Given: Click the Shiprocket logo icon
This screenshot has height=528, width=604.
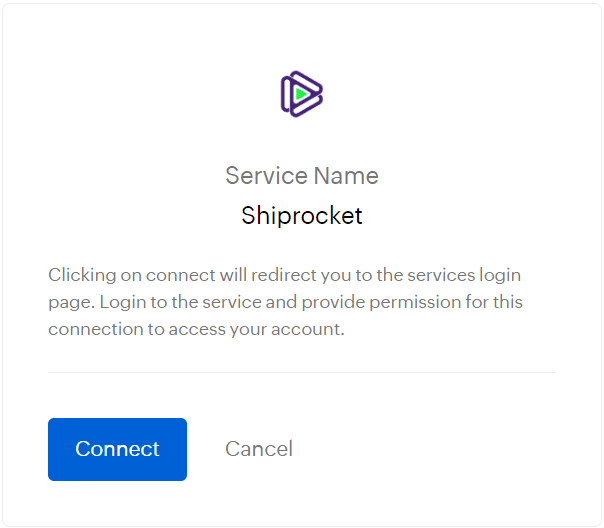Looking at the screenshot, I should pyautogui.click(x=301, y=94).
